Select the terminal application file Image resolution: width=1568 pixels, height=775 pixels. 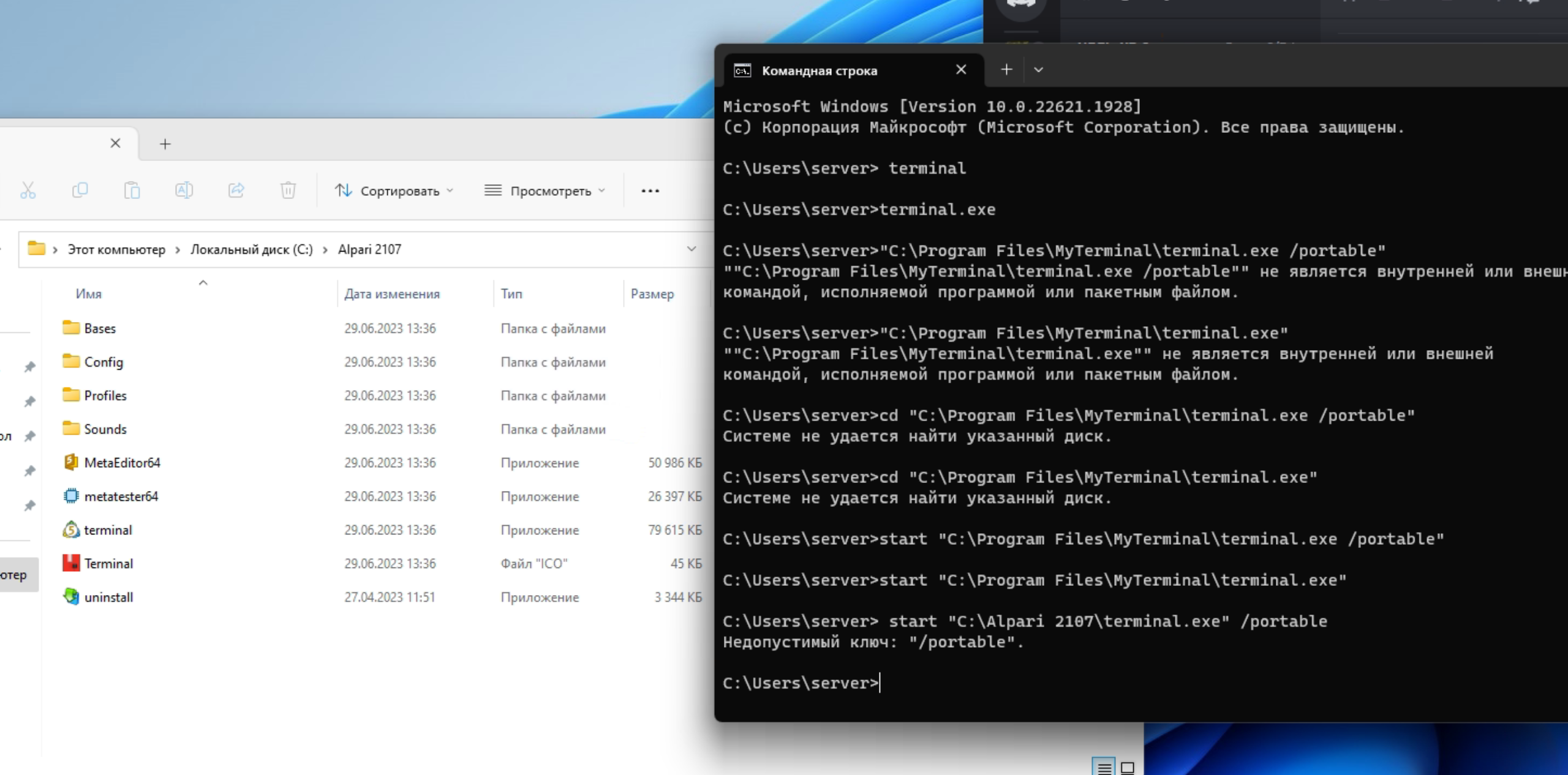point(108,530)
